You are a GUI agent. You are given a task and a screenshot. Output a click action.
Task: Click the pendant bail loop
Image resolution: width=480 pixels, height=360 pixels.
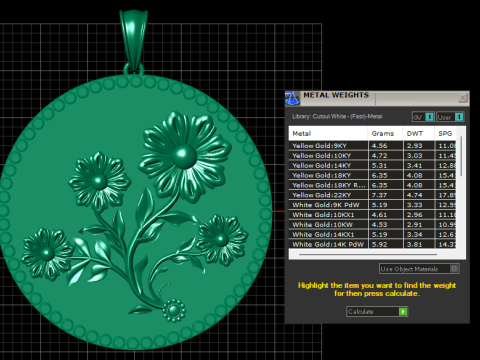pos(133,40)
